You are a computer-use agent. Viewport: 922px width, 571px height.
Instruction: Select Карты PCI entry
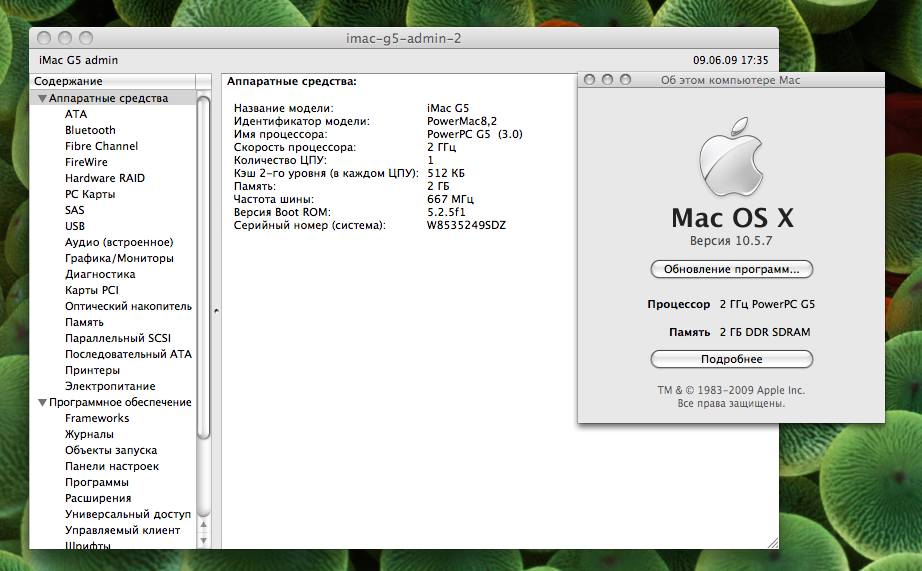pos(92,290)
